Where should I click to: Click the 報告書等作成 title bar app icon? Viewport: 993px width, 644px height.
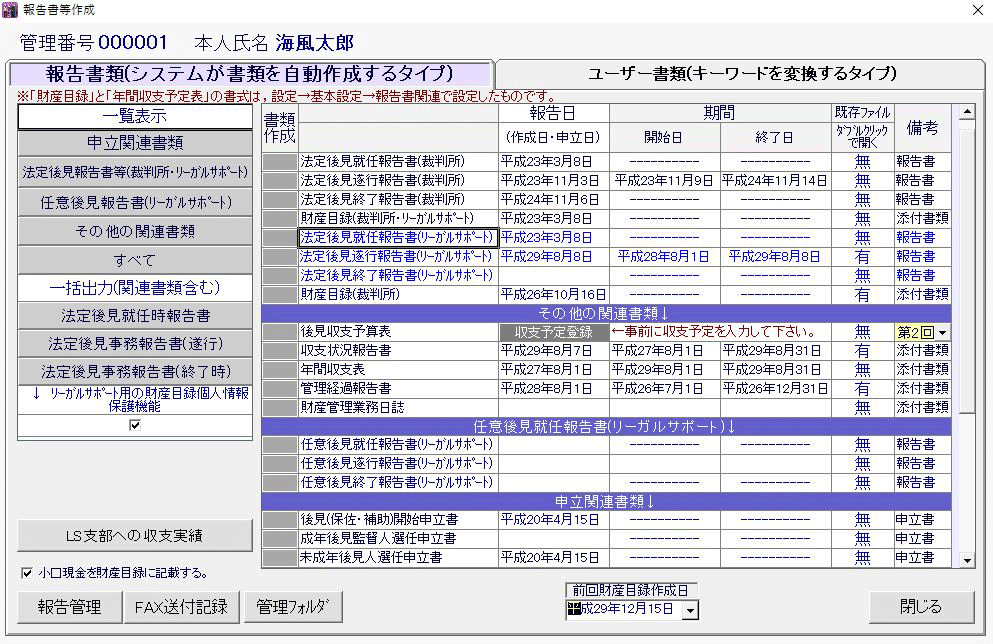[x=10, y=10]
